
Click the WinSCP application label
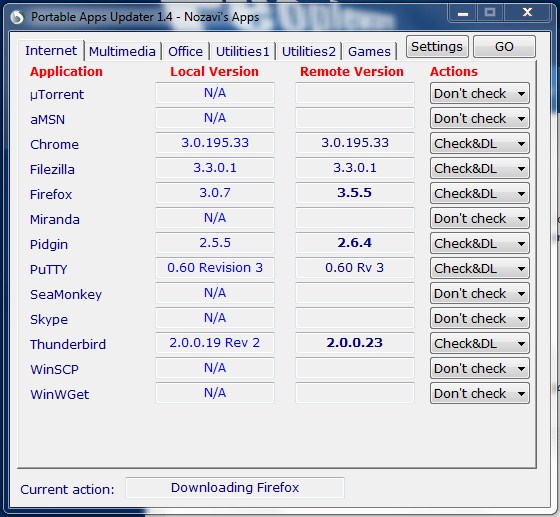[x=54, y=370]
